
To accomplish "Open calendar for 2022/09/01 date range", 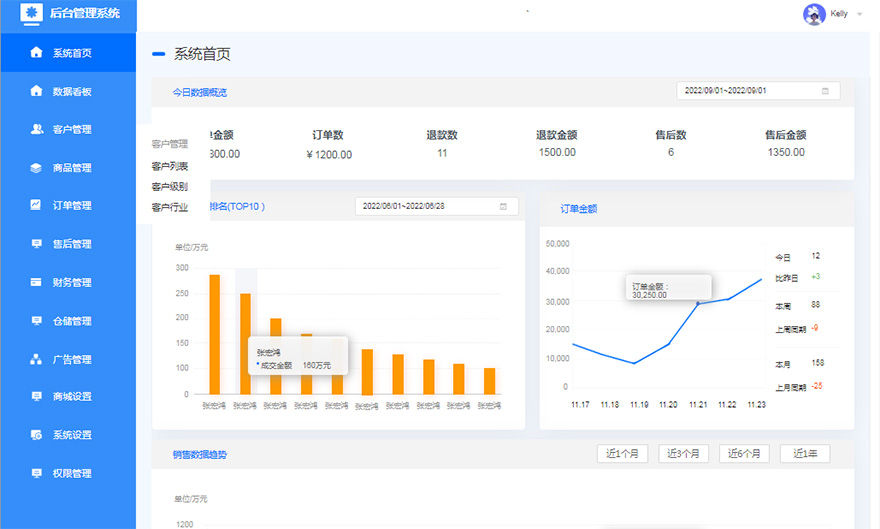I will (x=825, y=91).
